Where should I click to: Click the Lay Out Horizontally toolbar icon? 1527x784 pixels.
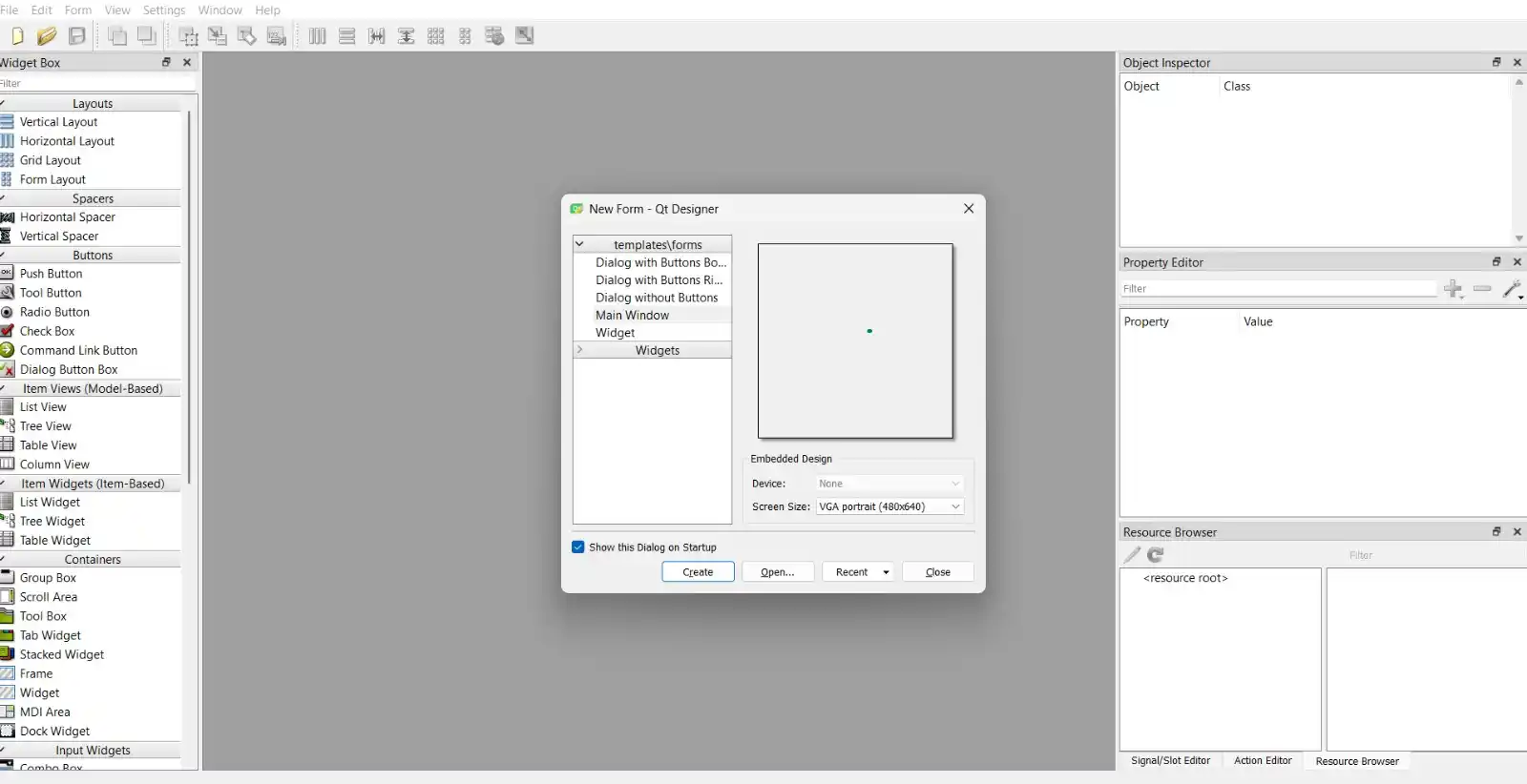(x=318, y=36)
